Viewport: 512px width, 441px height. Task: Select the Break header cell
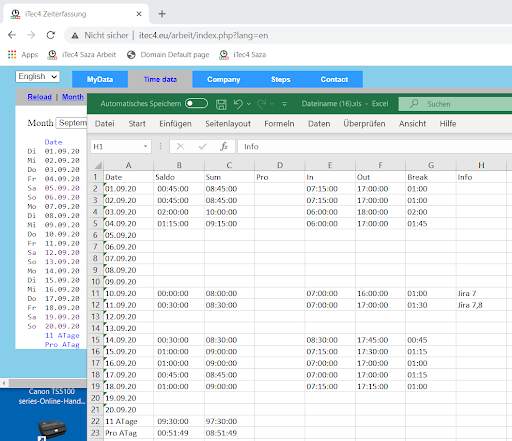[x=431, y=177]
